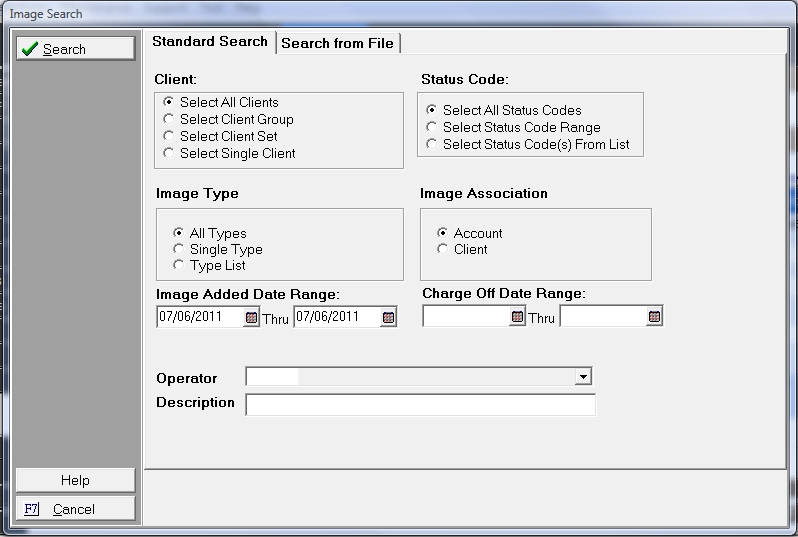Image resolution: width=798 pixels, height=537 pixels.
Task: Open calendar for Charge Off end date
Action: [654, 317]
